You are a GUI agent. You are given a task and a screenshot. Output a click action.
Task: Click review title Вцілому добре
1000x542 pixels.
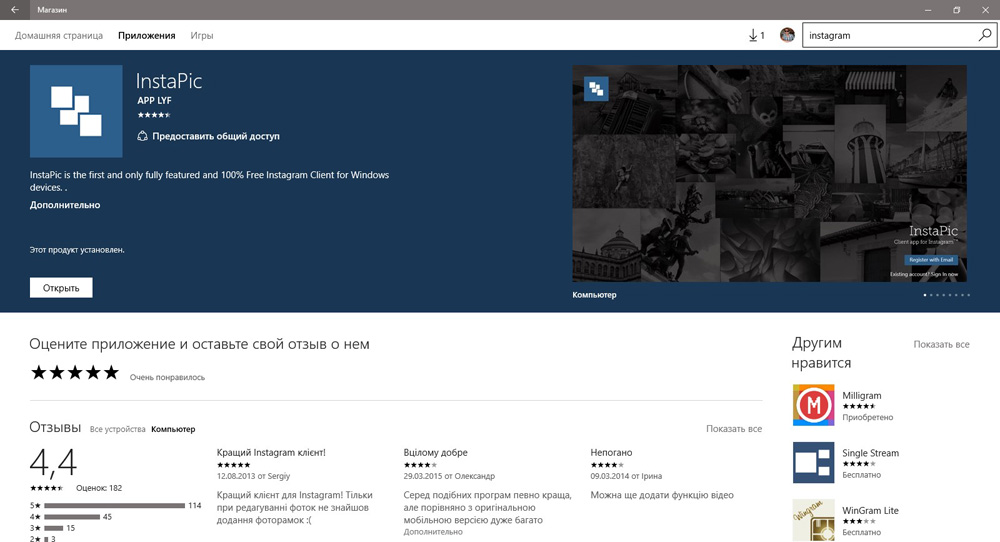point(436,452)
